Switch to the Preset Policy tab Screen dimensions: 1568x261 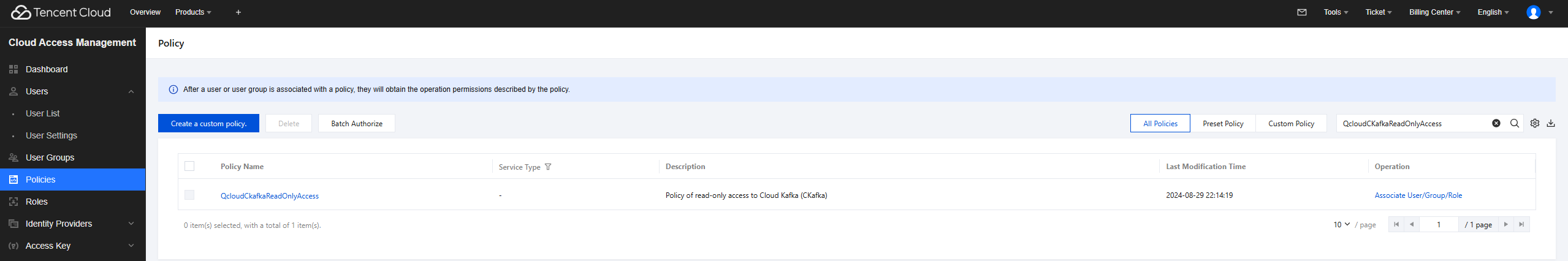tap(1223, 123)
